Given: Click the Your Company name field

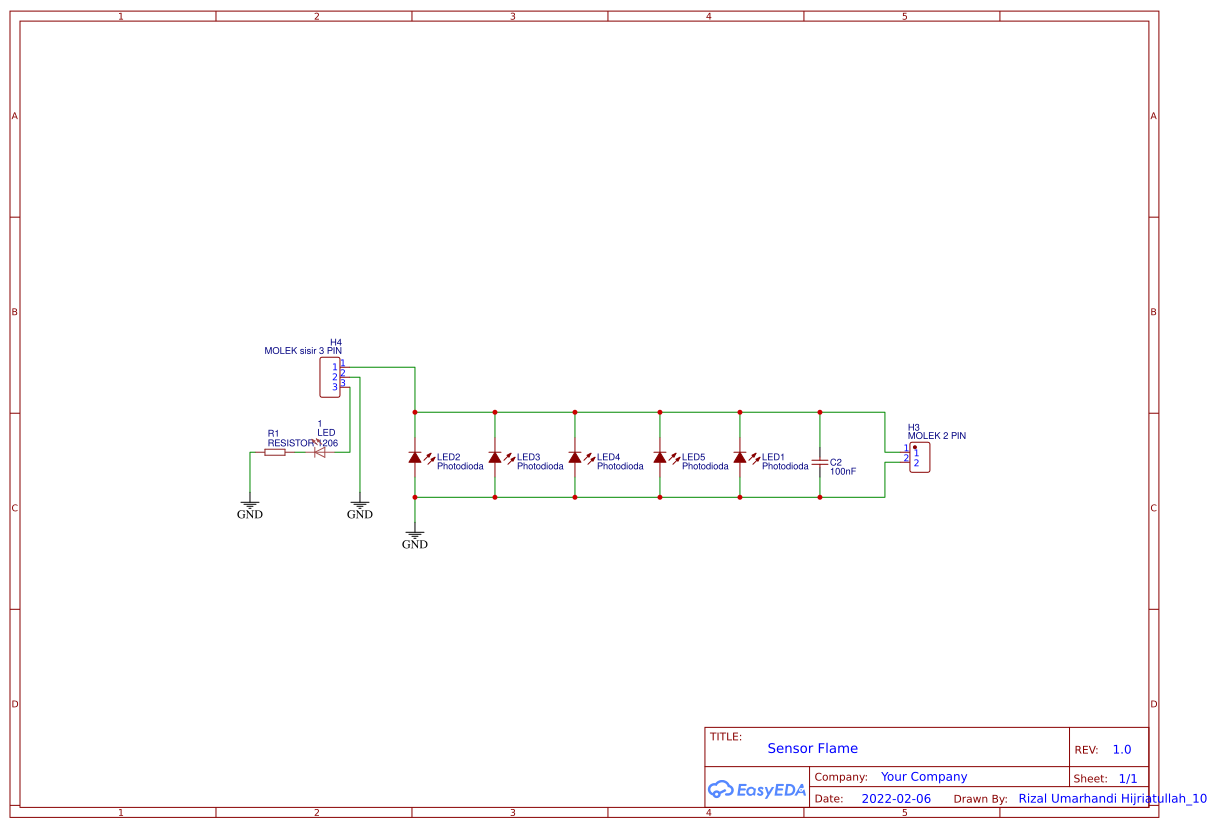Looking at the screenshot, I should pos(923,776).
